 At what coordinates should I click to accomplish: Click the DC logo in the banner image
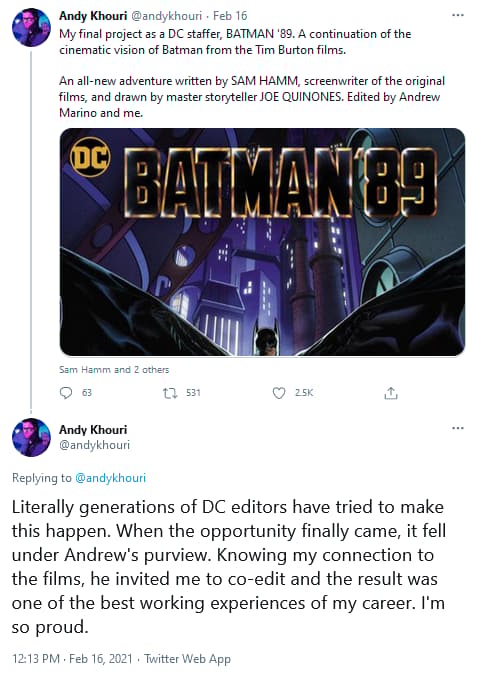point(90,157)
